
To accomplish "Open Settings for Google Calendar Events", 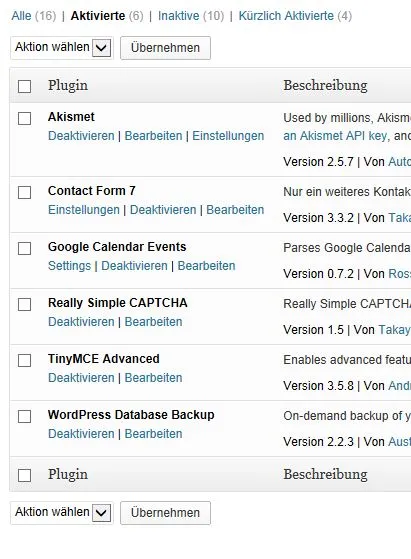I will click(70, 266).
